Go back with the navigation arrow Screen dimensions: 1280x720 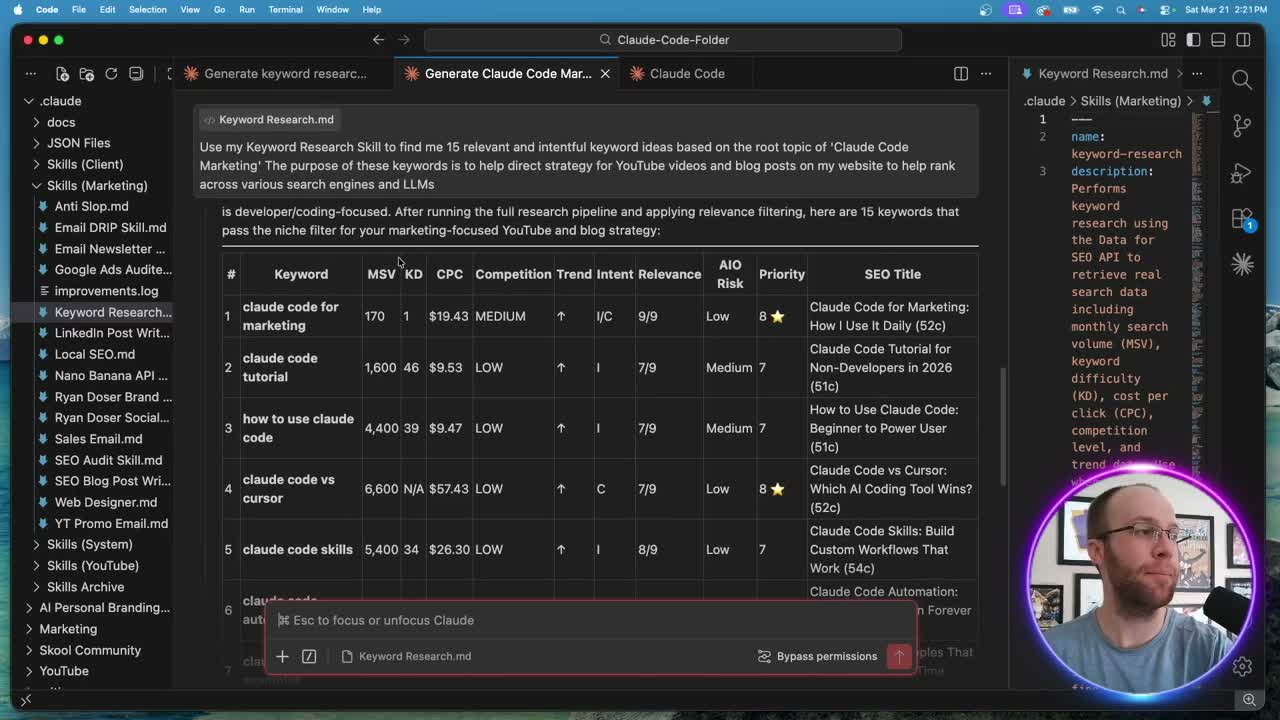(x=378, y=40)
